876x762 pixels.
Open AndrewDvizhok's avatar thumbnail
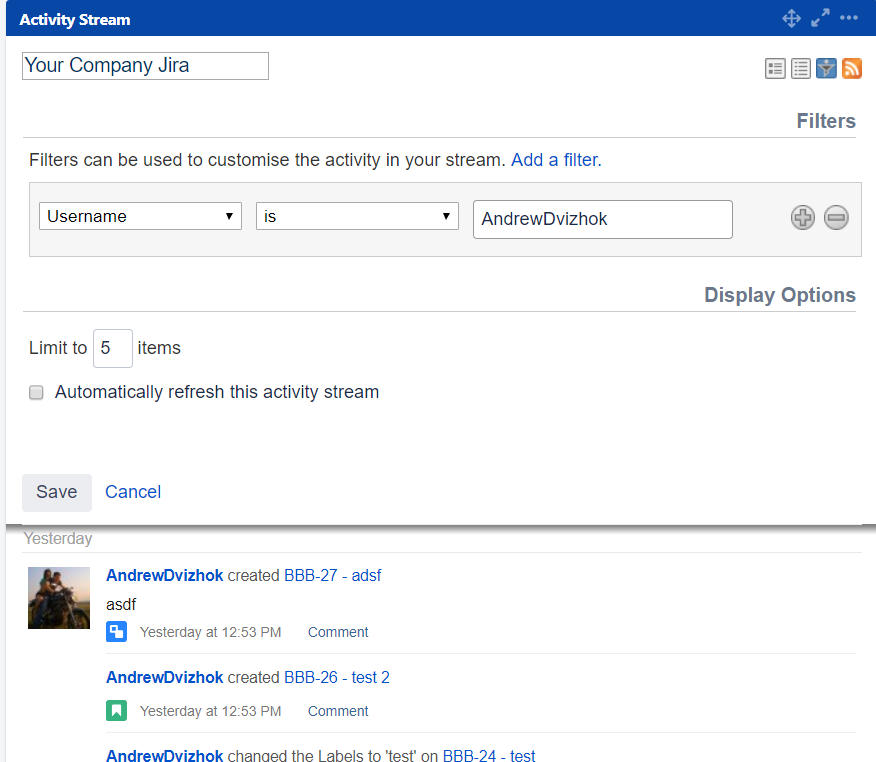(59, 598)
